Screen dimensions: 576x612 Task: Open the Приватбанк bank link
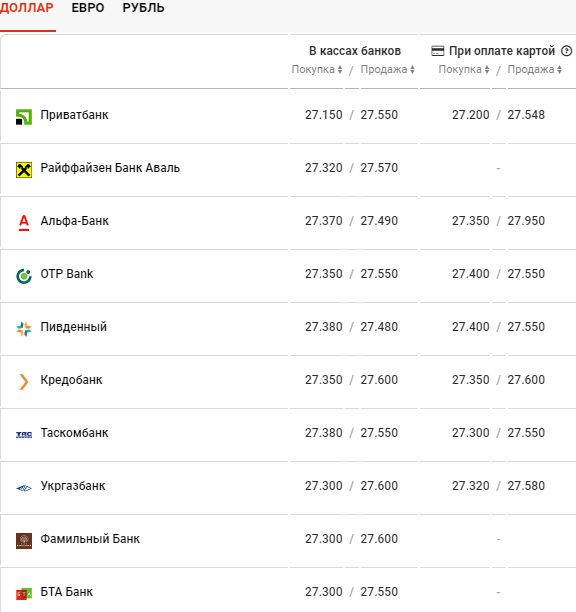[75, 115]
